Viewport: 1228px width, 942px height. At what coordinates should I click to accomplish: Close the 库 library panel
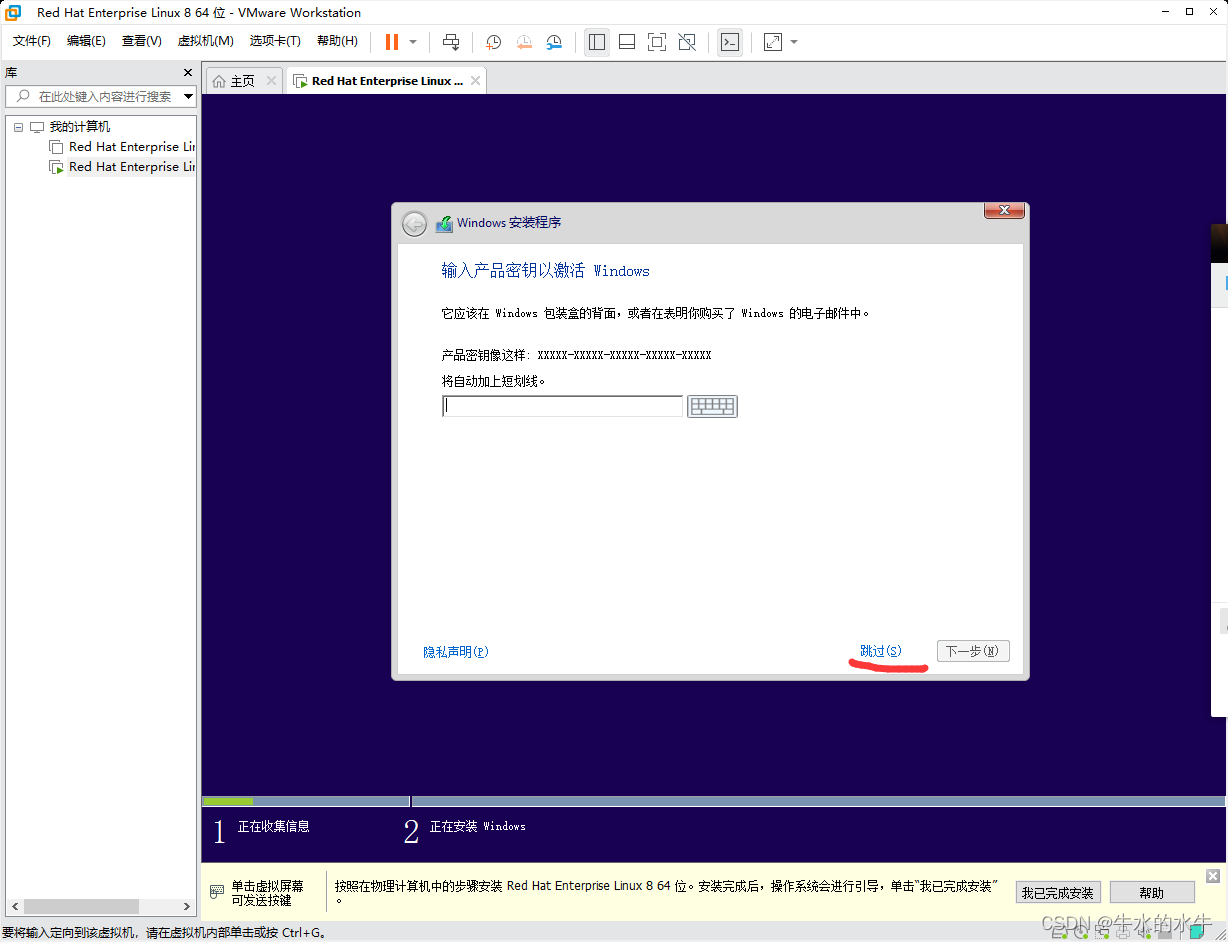click(x=188, y=73)
